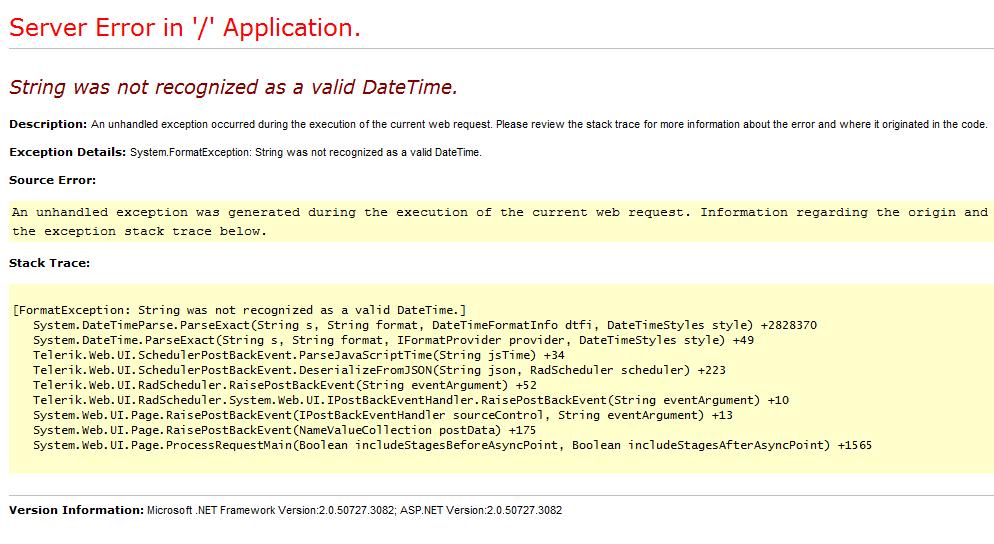Click the ProcessRequestMain +1565 stack trace line
Image resolution: width=994 pixels, height=544 pixels.
[x=452, y=445]
